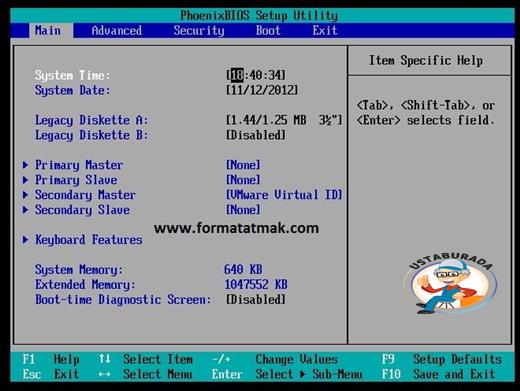Click the Tab, Shift-Tab help text
520x391 pixels.
(426, 113)
